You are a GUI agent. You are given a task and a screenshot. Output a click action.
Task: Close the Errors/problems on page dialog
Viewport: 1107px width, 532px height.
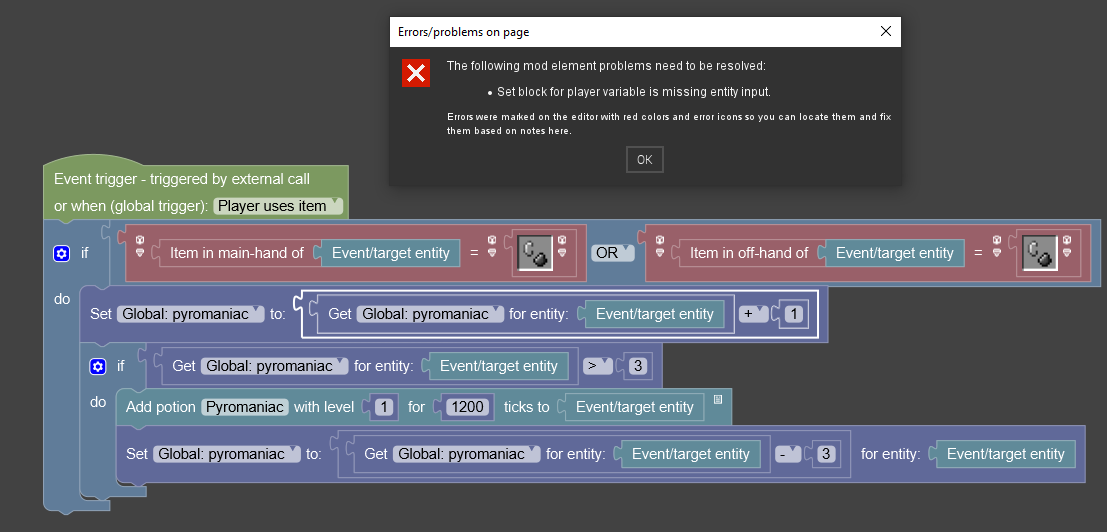[885, 32]
